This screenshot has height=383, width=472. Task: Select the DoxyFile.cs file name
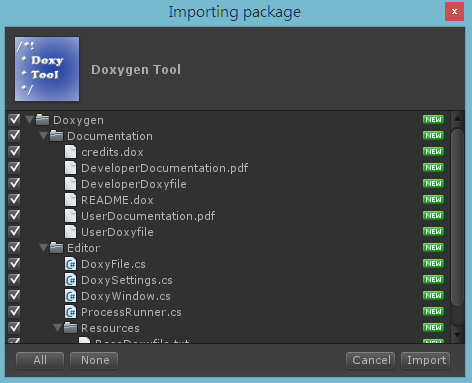point(113,264)
